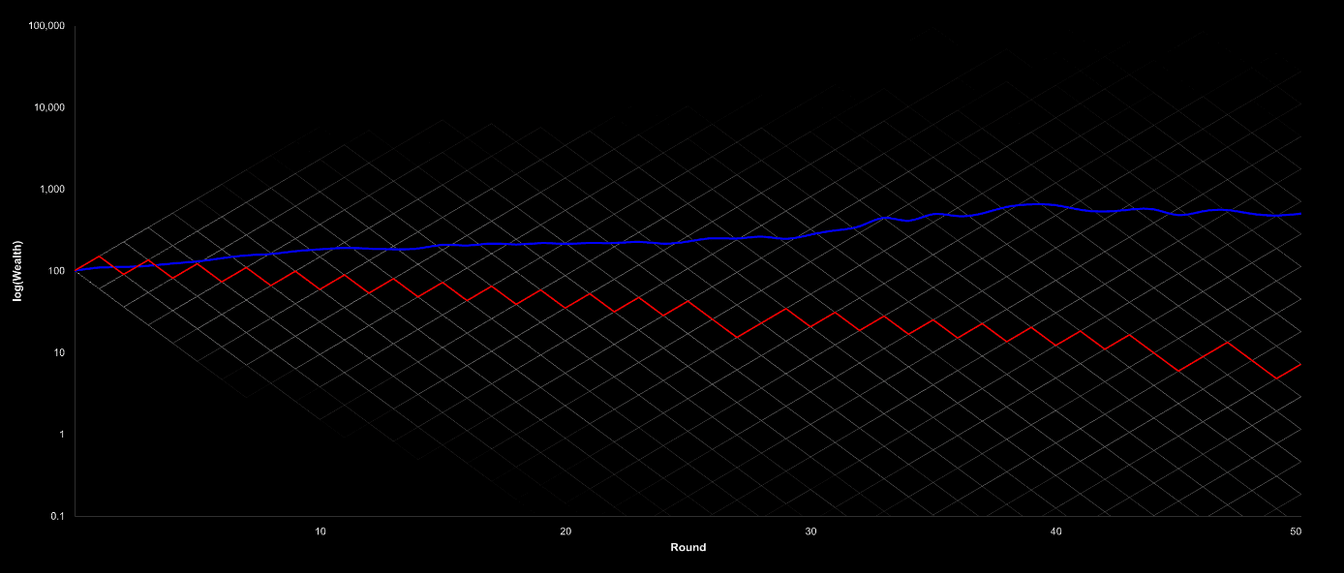Click the 10,000 y-axis label
The width and height of the screenshot is (1344, 573).
point(51,107)
